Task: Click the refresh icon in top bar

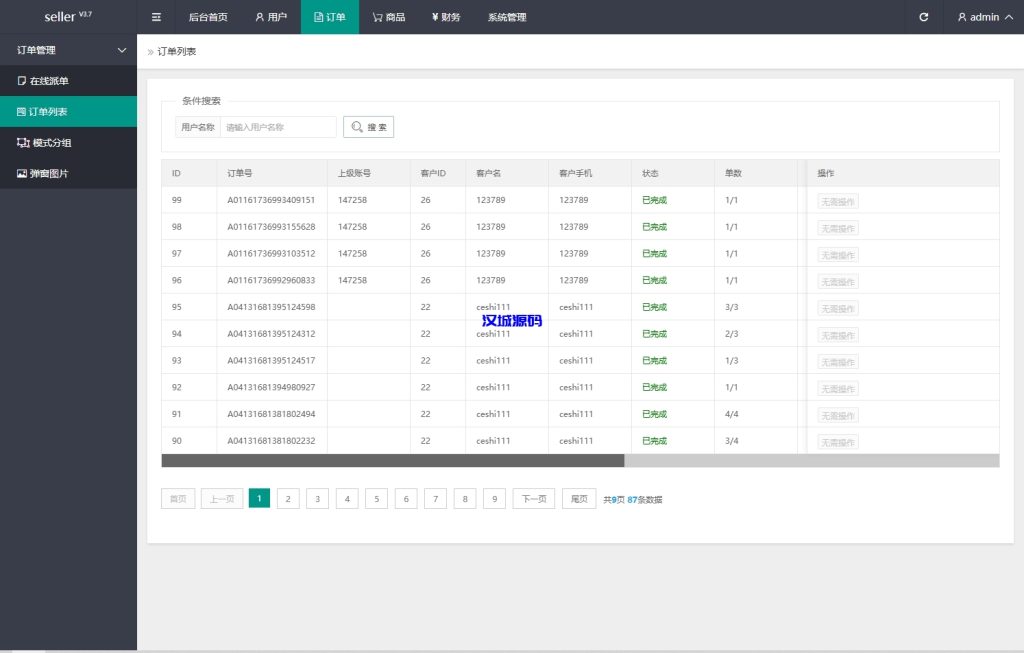Action: point(923,17)
